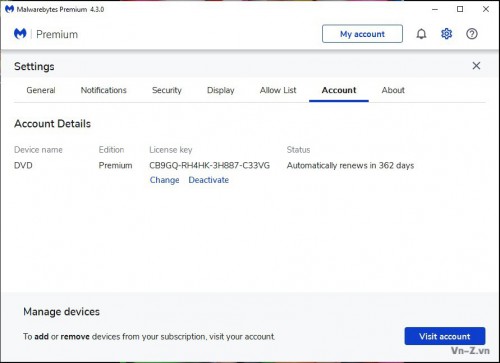Go to the About tab
This screenshot has width=500, height=363.
coord(393,90)
